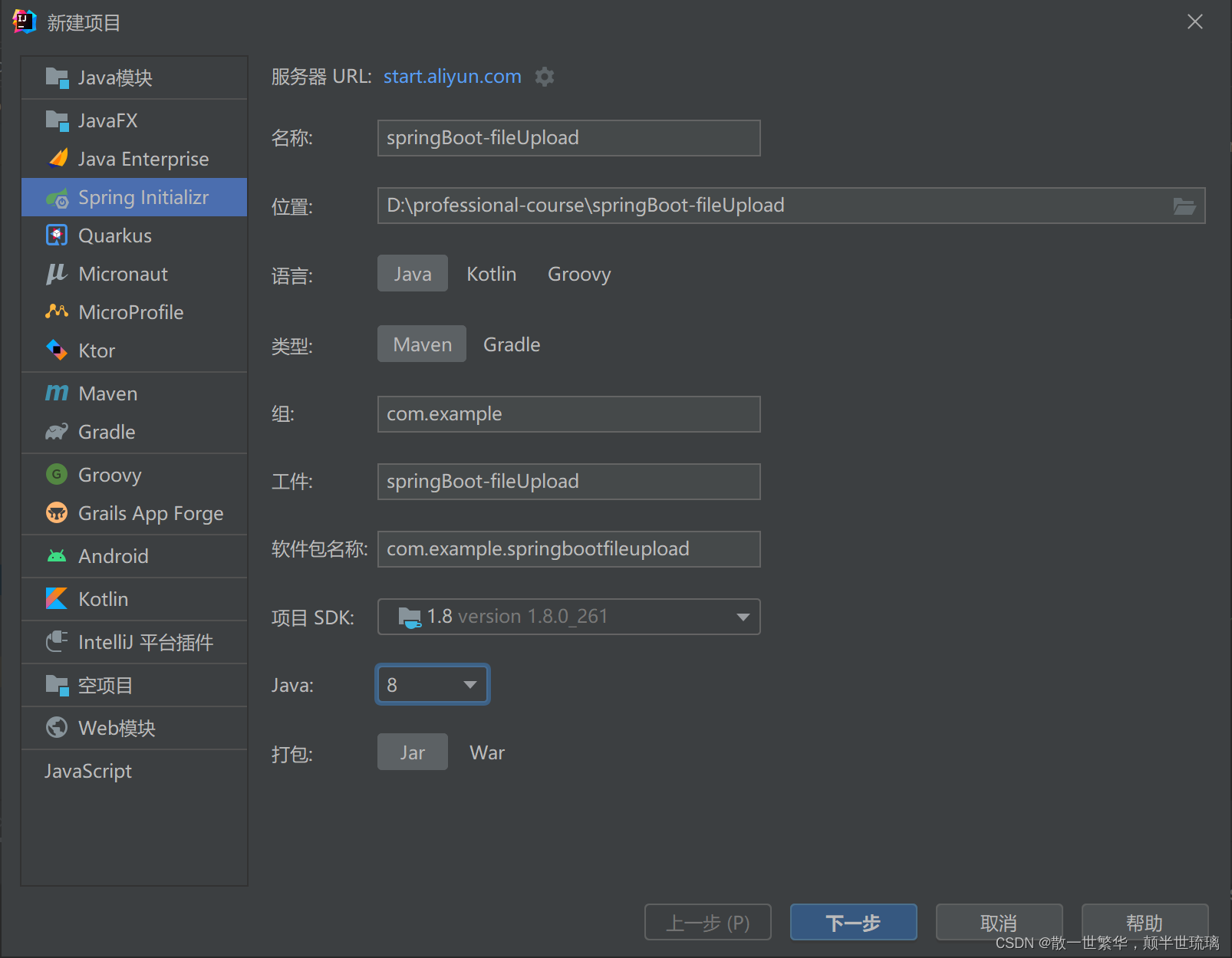Viewport: 1232px width, 958px height.
Task: Select the MicroProfile project generator
Action: click(x=131, y=312)
